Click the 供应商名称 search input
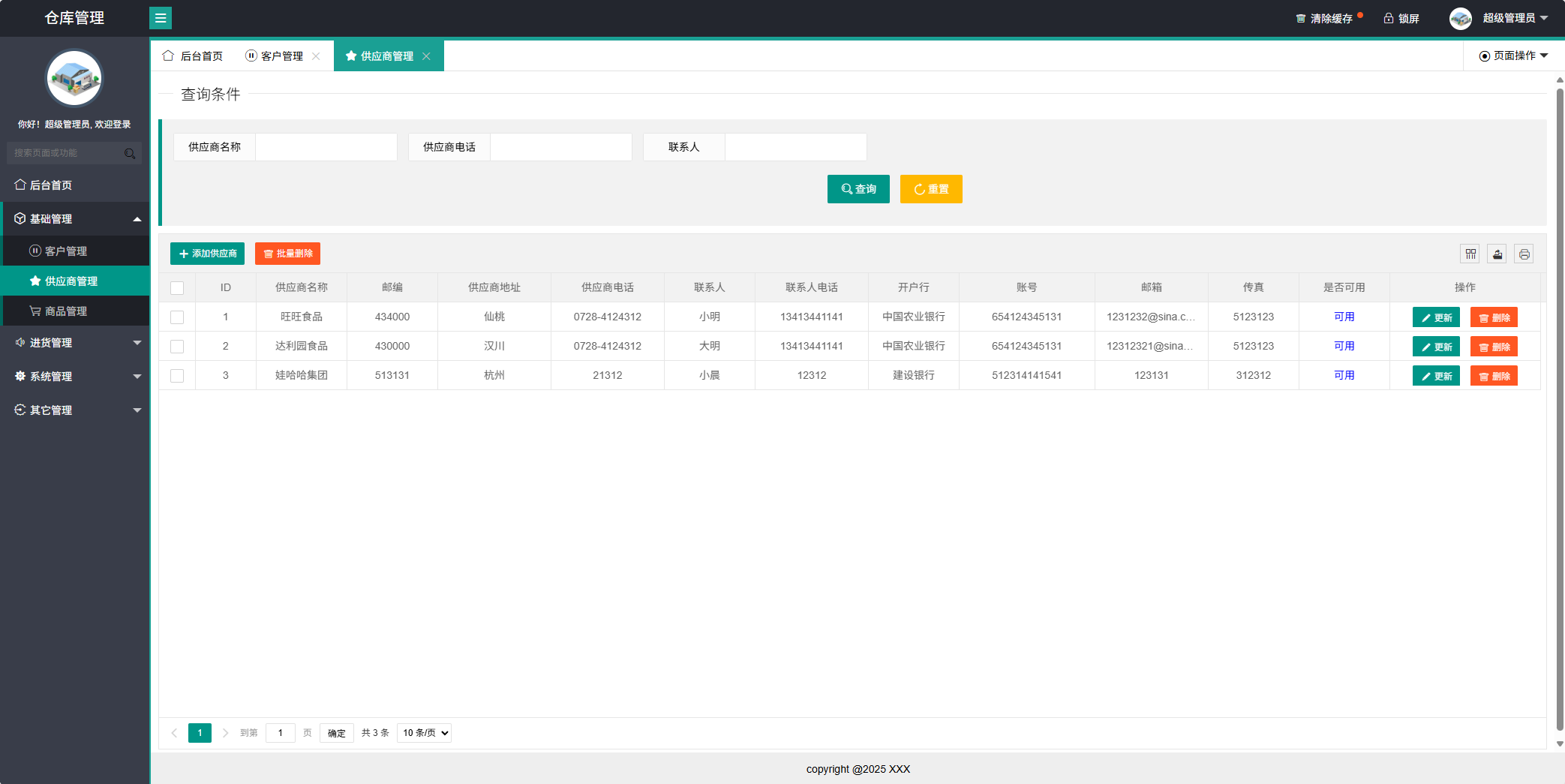The height and width of the screenshot is (784, 1565). pos(326,147)
